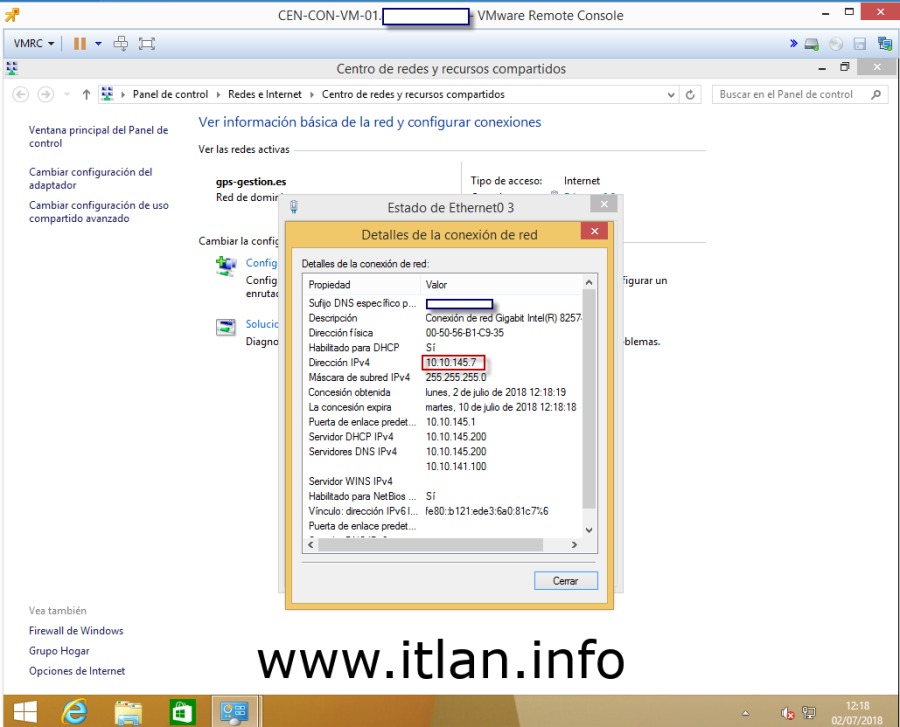The width and height of the screenshot is (900, 727).
Task: Click 'Redes e Internet' in the breadcrumb
Action: (x=264, y=95)
